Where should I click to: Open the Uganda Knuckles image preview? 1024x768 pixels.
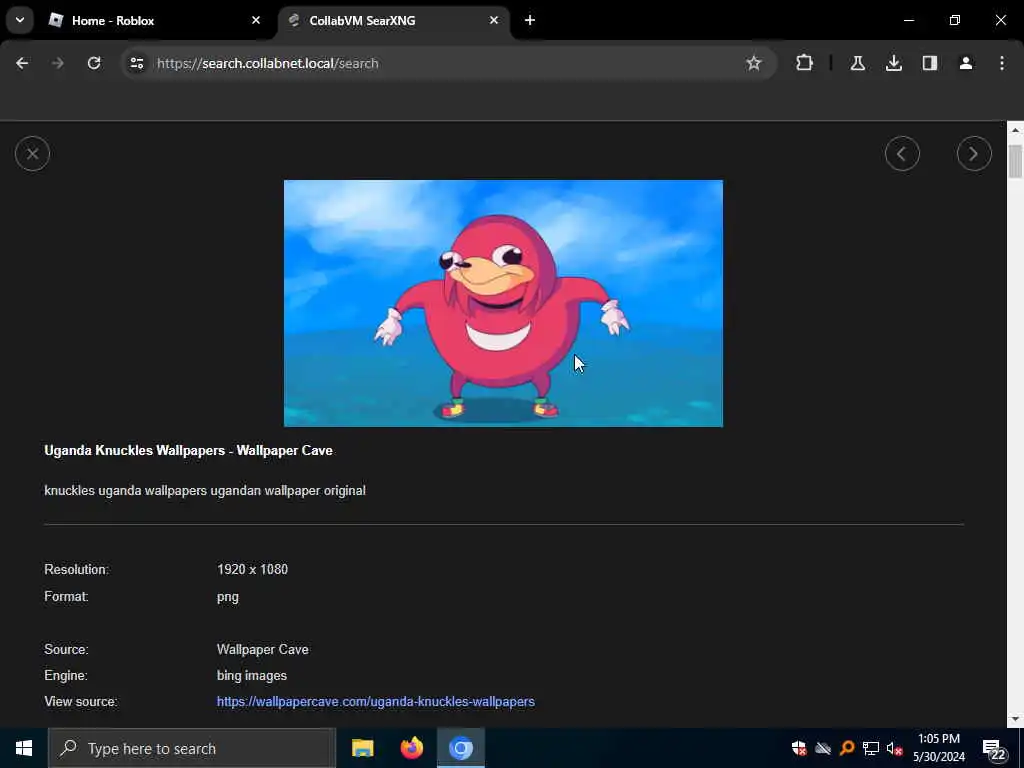503,303
